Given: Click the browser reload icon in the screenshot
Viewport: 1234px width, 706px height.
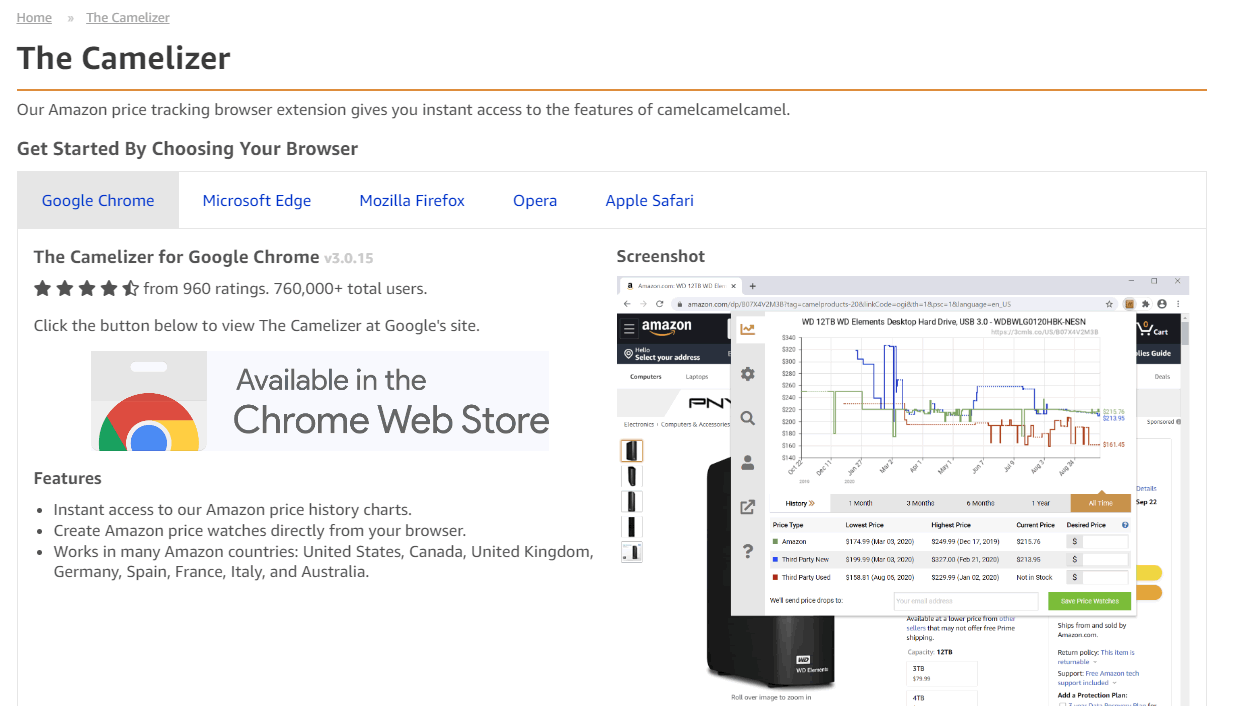Looking at the screenshot, I should [660, 303].
